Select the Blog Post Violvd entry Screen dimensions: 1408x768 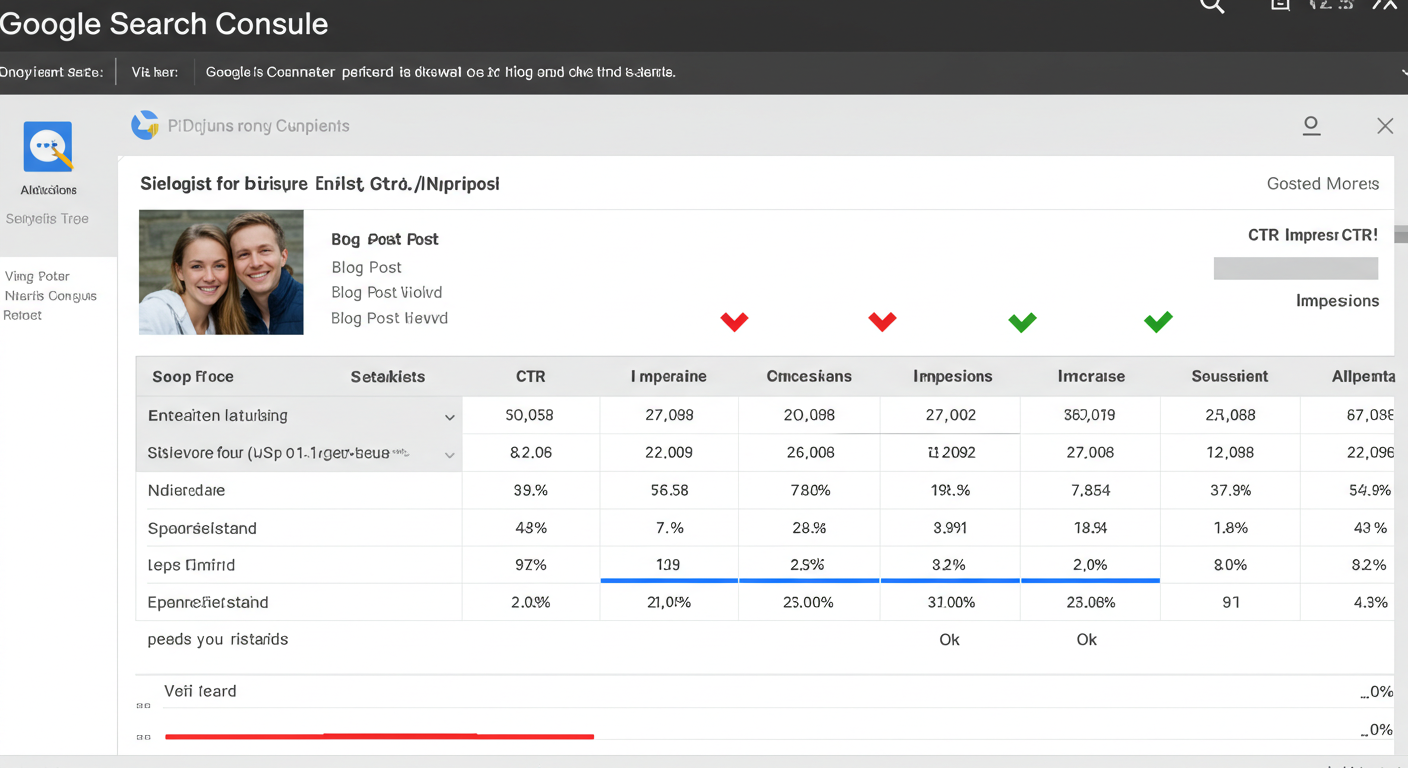tap(387, 292)
